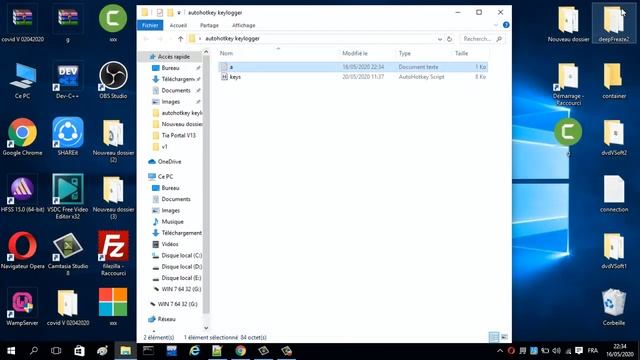640x360 pixels.
Task: Open the Accueil ribbon tab
Action: 178,25
